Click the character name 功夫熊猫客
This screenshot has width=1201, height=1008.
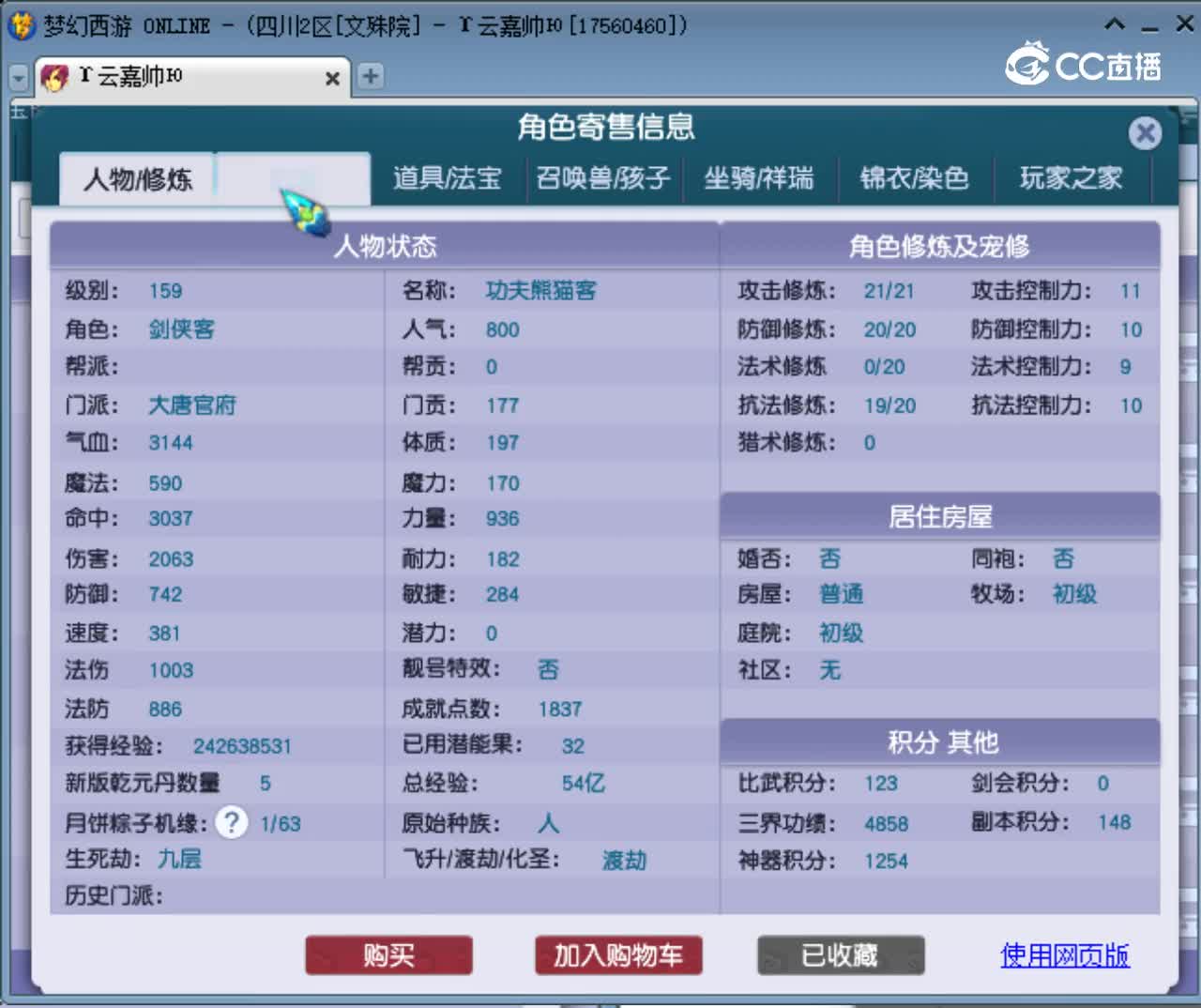pos(541,291)
